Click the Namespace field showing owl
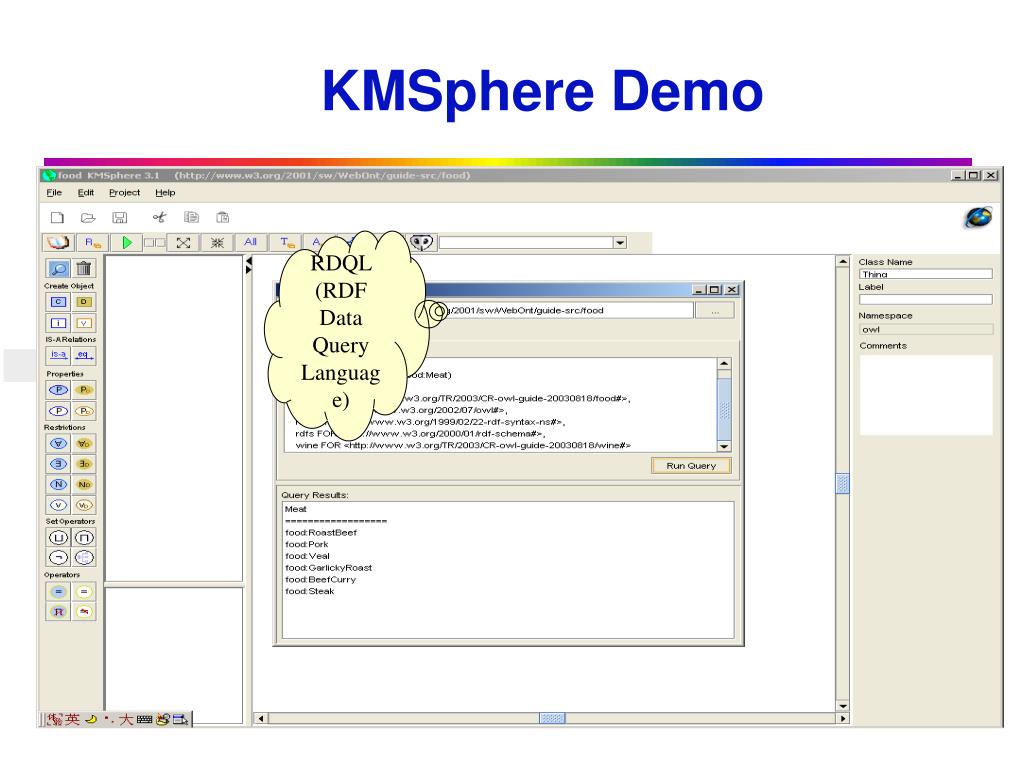This screenshot has width=1024, height=768. 925,330
